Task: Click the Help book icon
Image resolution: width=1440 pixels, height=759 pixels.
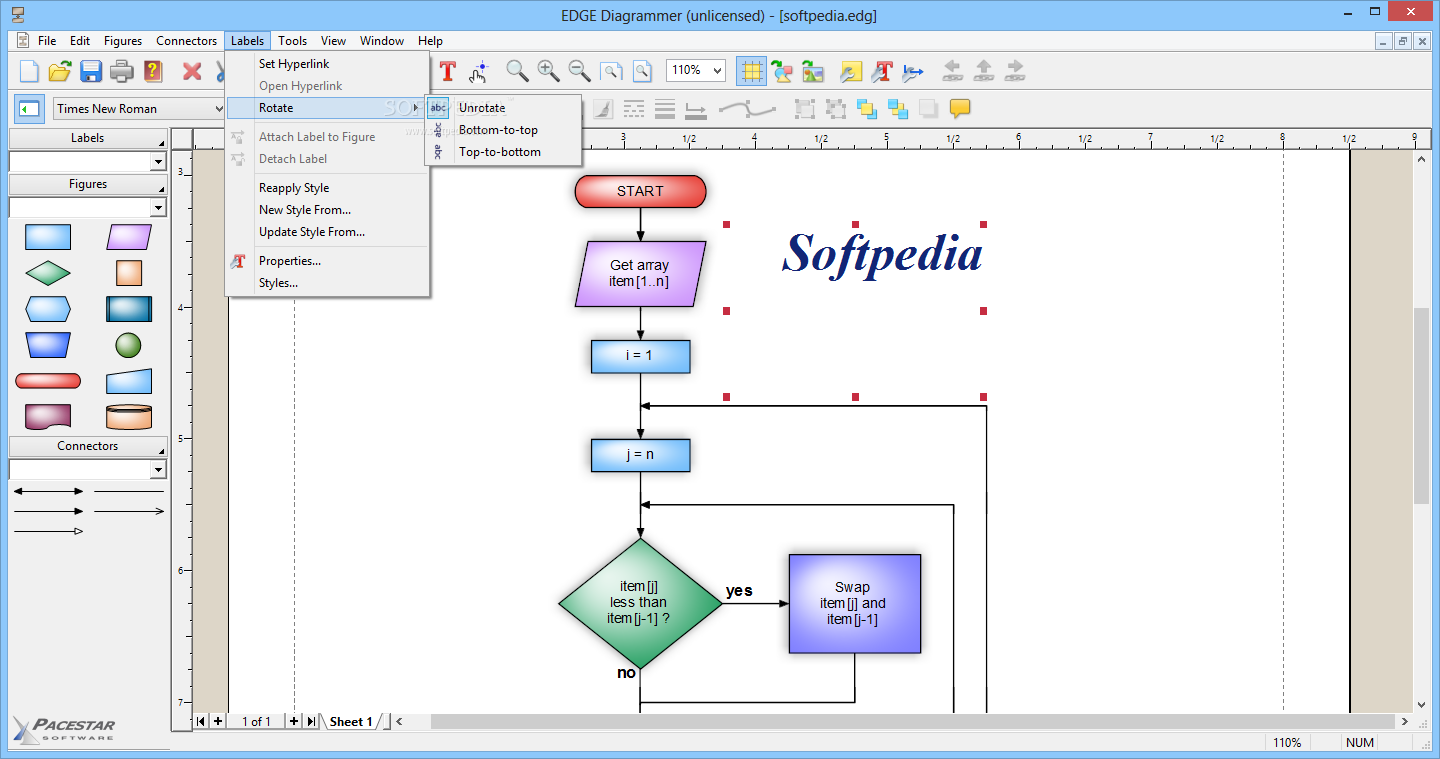Action: pos(152,71)
